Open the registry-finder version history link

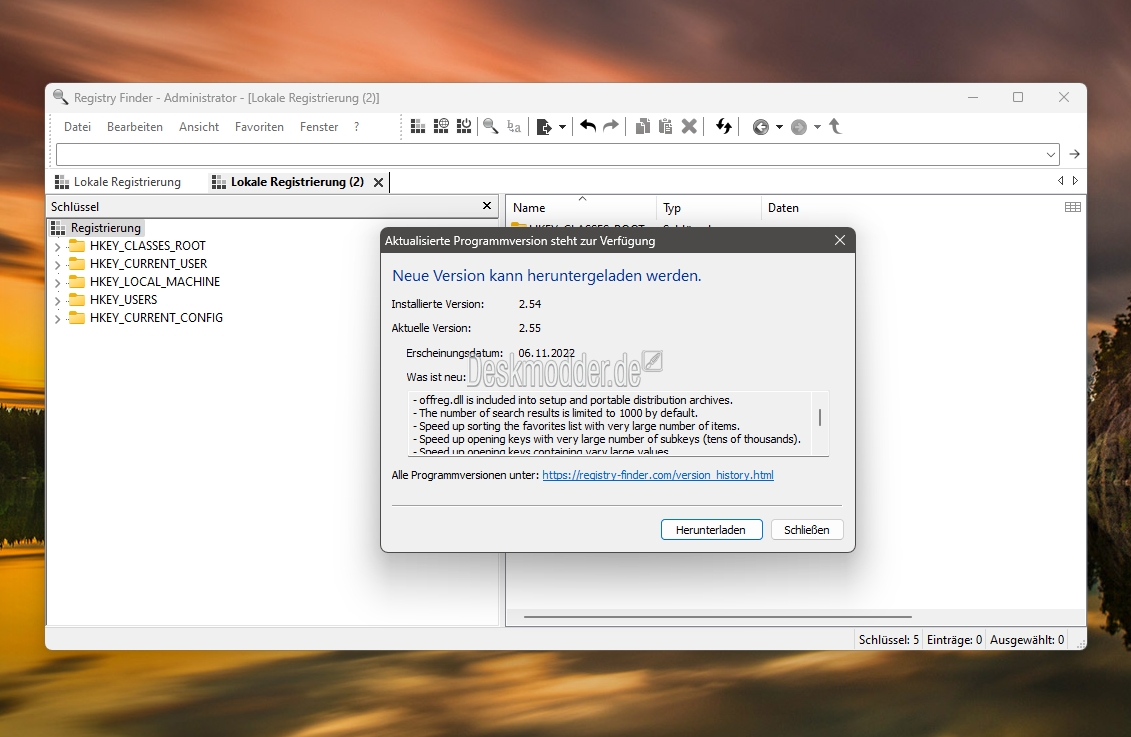658,475
